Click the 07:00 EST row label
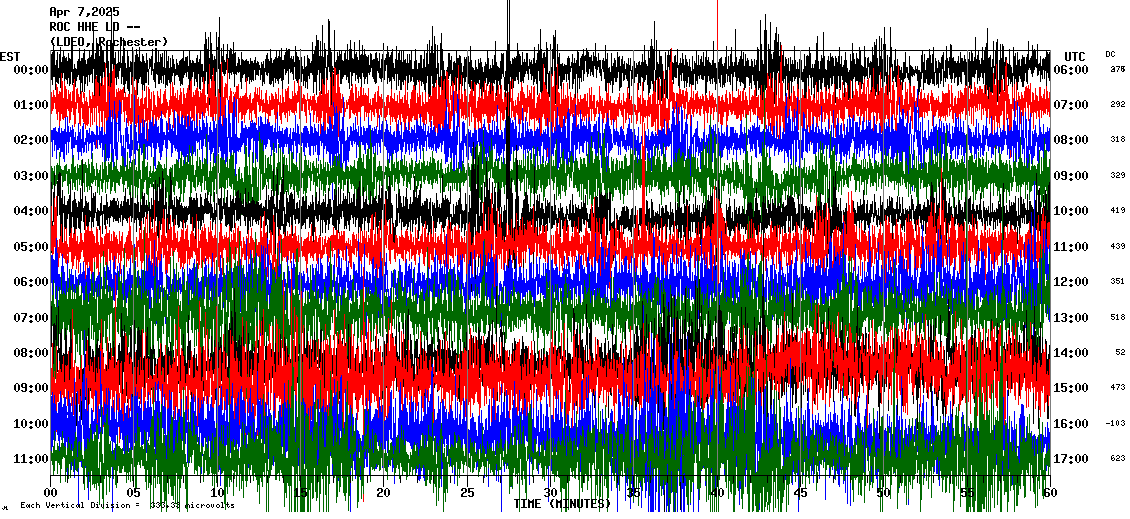Viewport: 1130px width, 519px height. (31, 318)
